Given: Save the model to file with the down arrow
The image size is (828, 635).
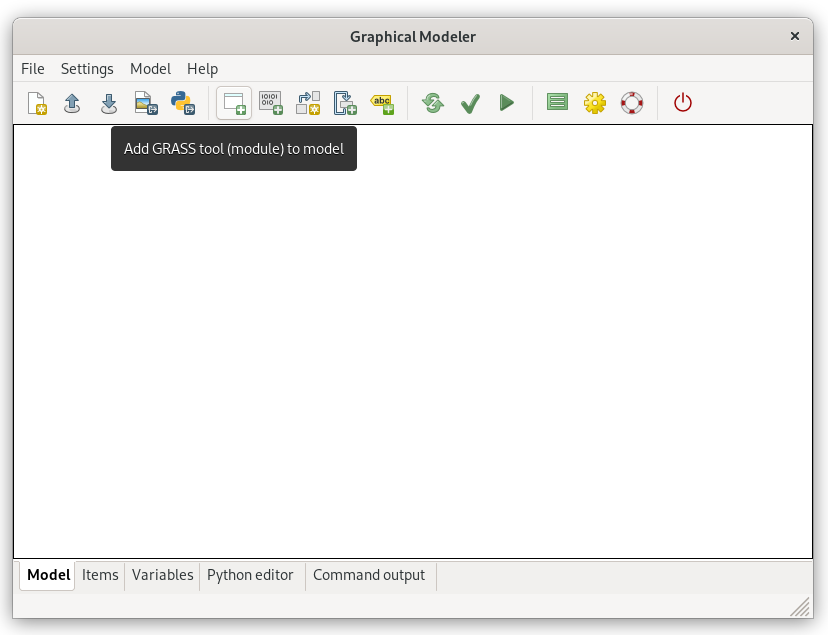Looking at the screenshot, I should tap(109, 103).
